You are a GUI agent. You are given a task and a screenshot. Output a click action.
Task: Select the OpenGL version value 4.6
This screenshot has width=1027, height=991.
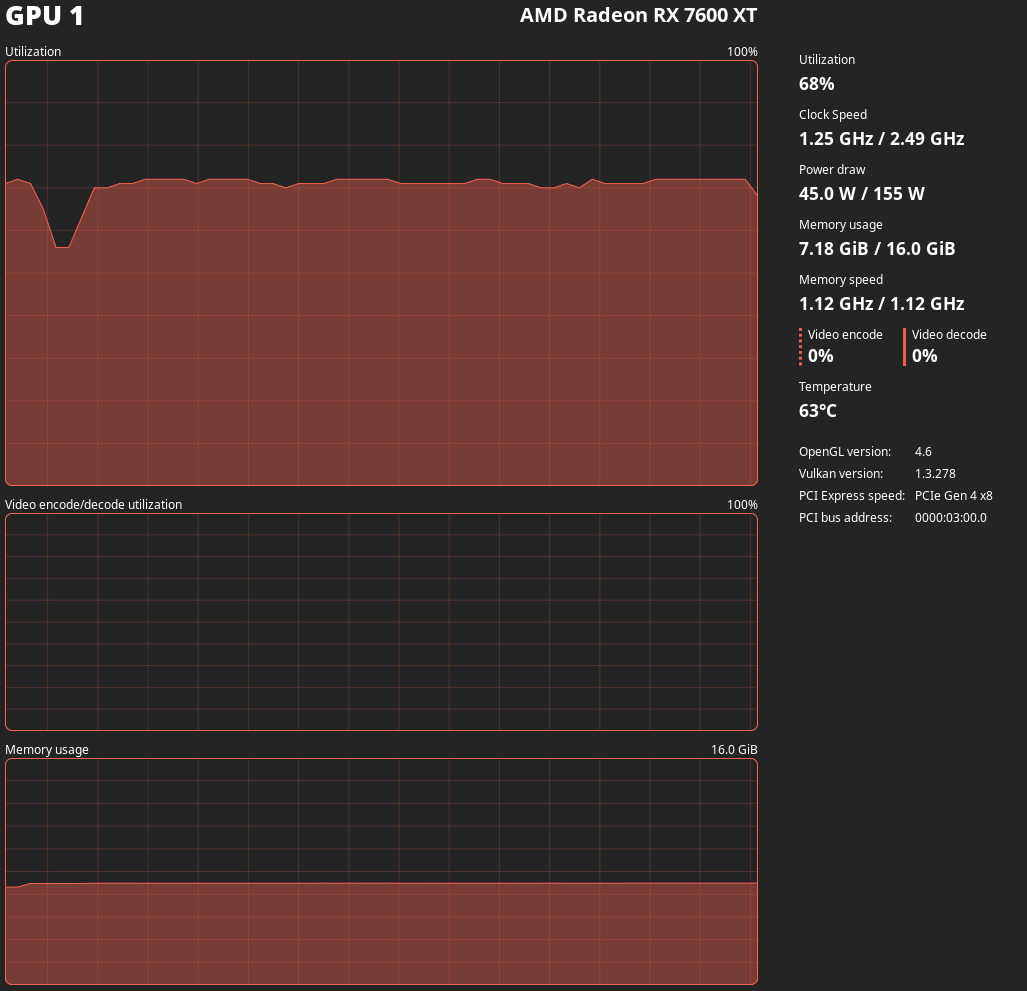coord(923,452)
